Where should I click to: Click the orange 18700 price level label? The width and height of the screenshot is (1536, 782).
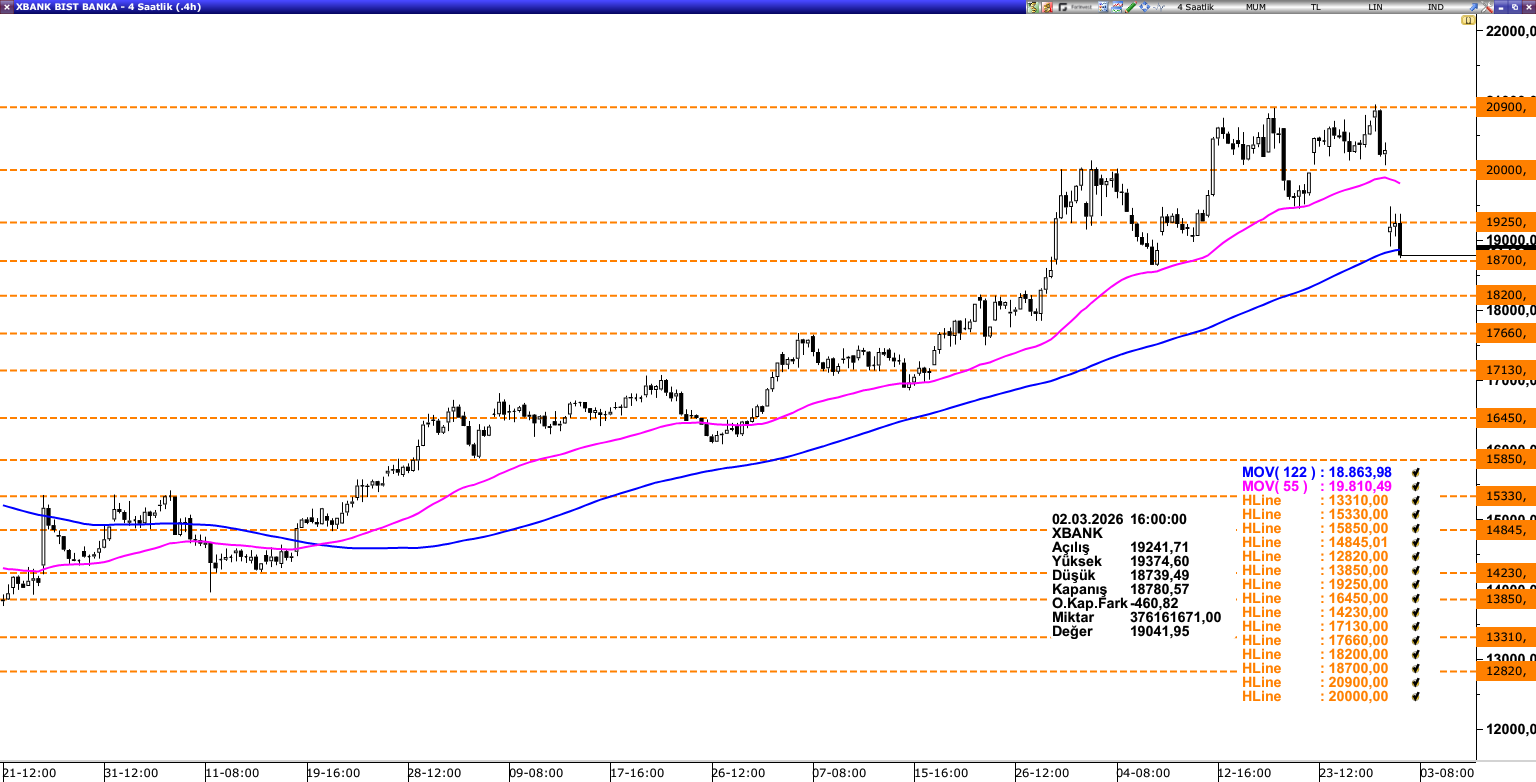tap(1506, 260)
